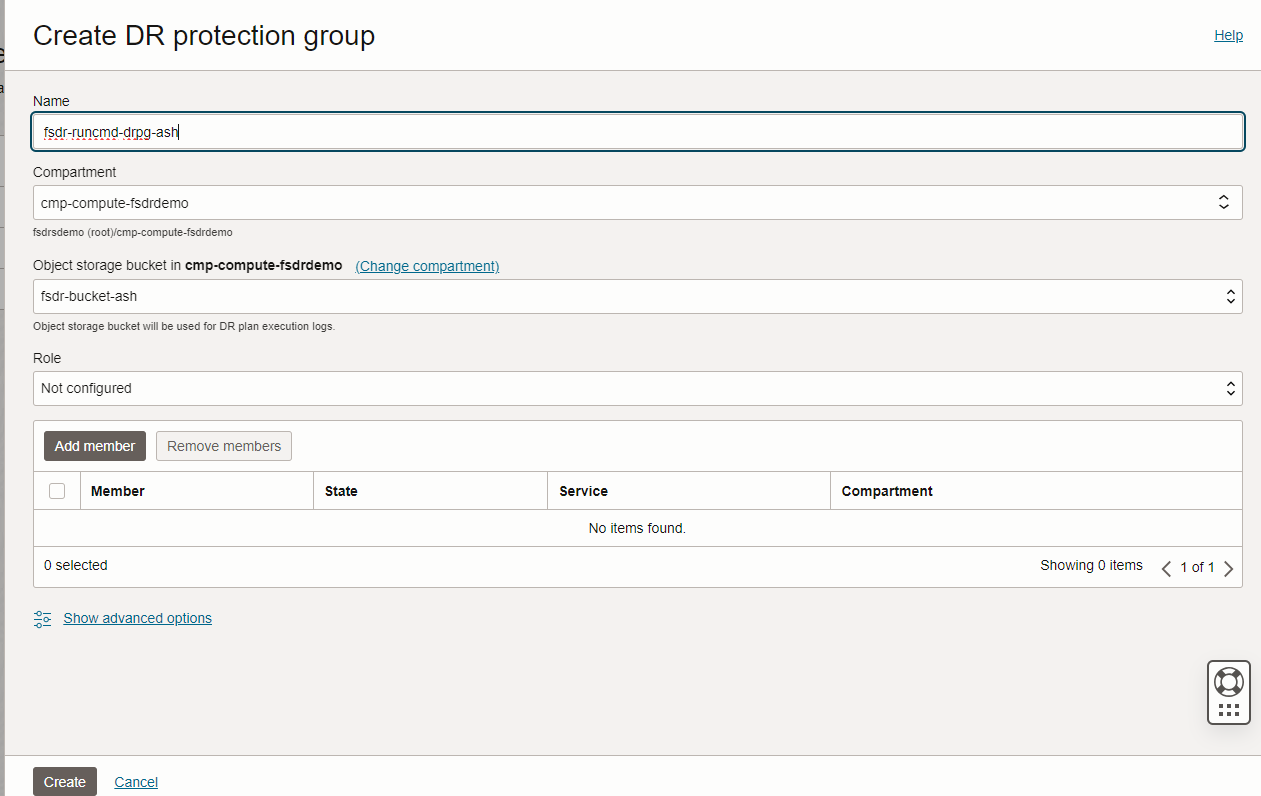Screen dimensions: 1261x796
Task: Toggle the select-all members checkbox
Action: point(57,491)
